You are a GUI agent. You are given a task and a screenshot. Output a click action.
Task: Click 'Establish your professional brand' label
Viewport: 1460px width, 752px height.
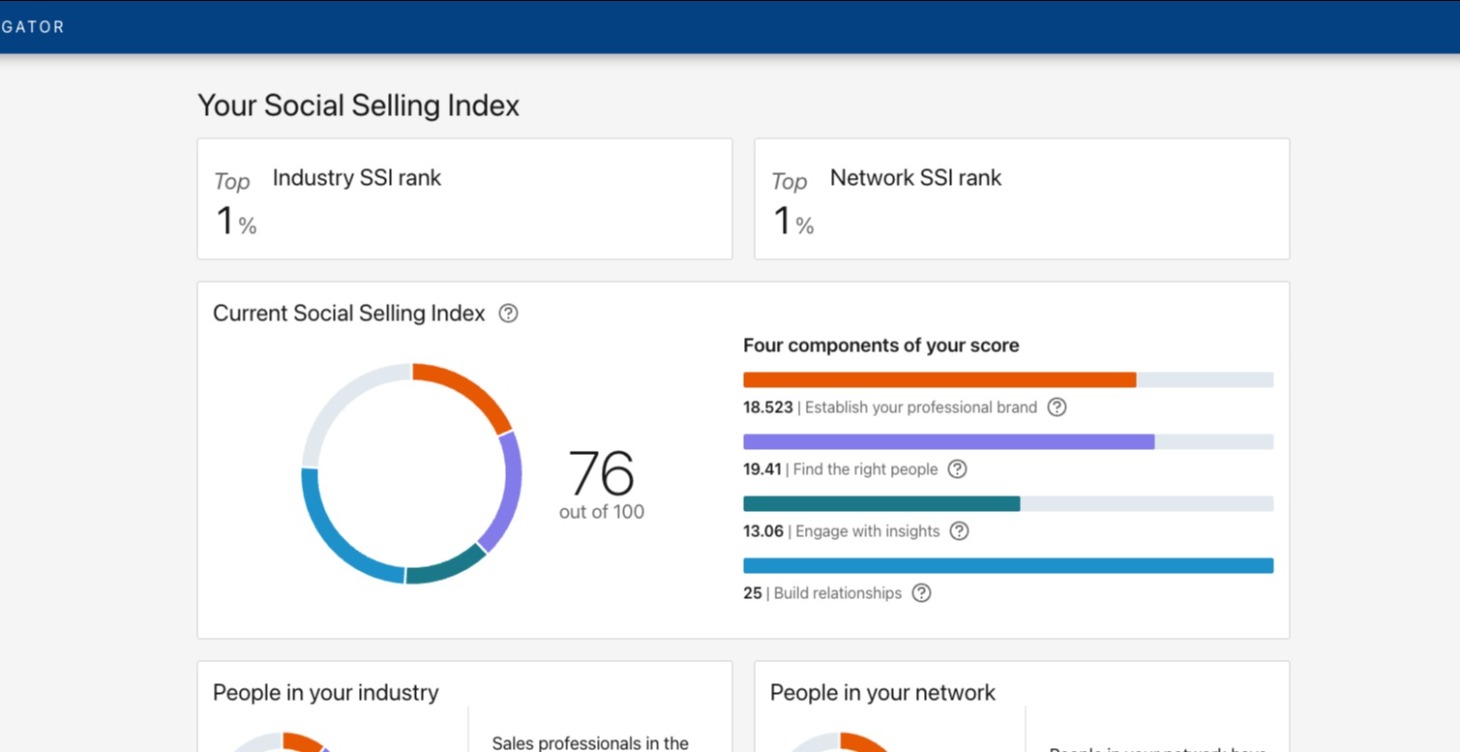click(921, 407)
